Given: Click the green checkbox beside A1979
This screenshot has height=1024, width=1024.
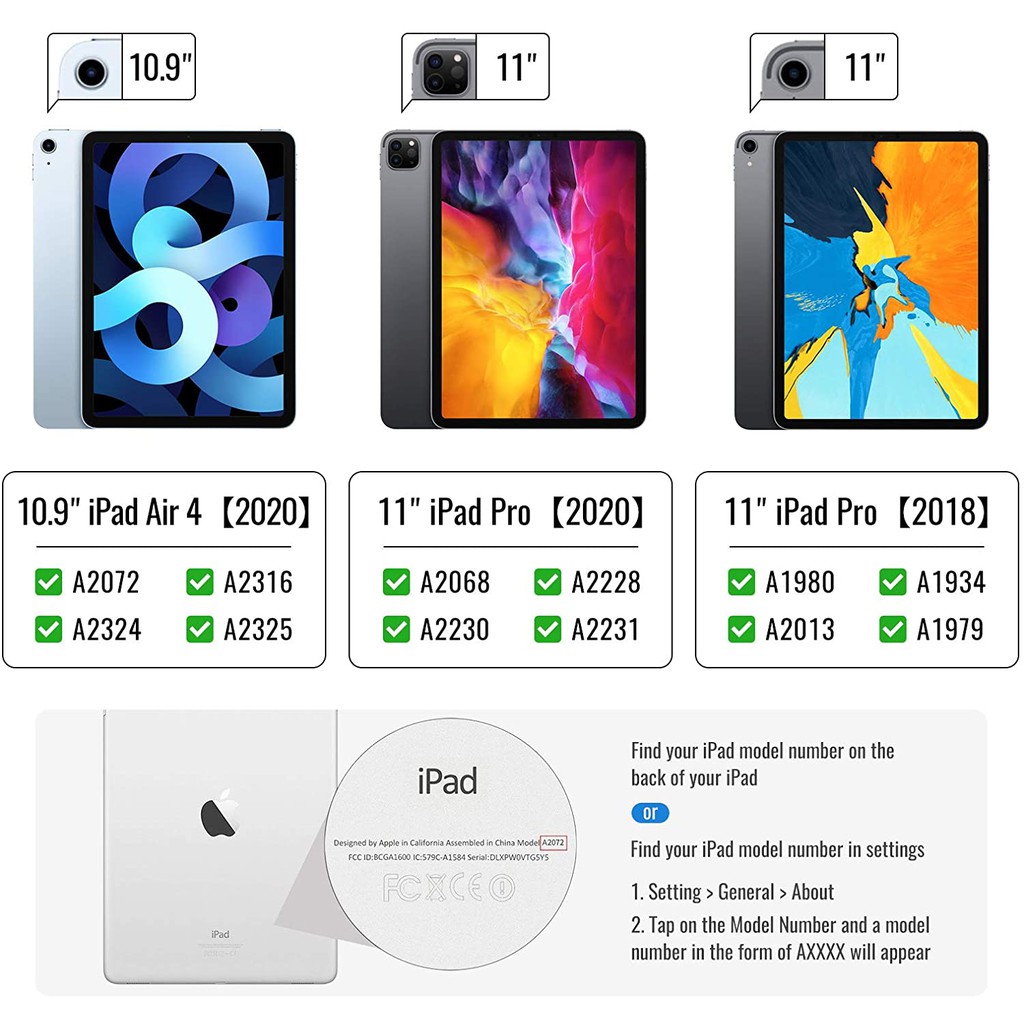Looking at the screenshot, I should (x=893, y=630).
